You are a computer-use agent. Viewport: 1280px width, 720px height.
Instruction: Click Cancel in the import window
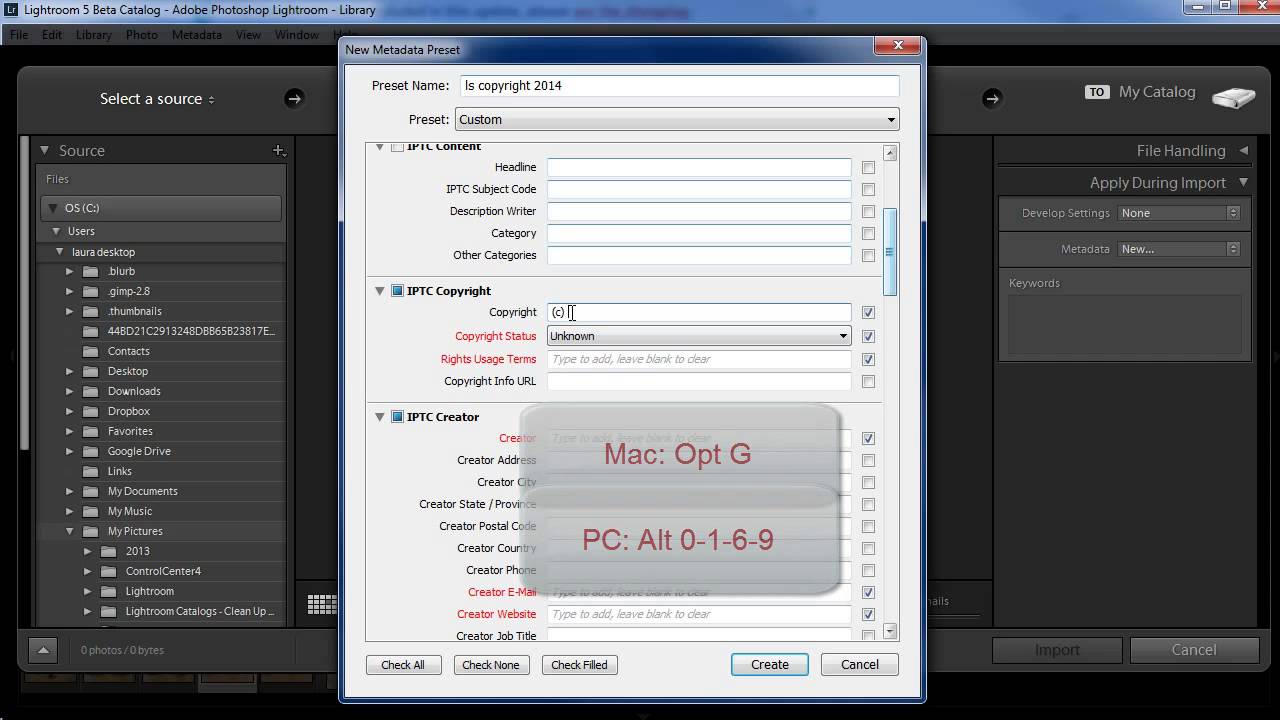[x=1194, y=650]
